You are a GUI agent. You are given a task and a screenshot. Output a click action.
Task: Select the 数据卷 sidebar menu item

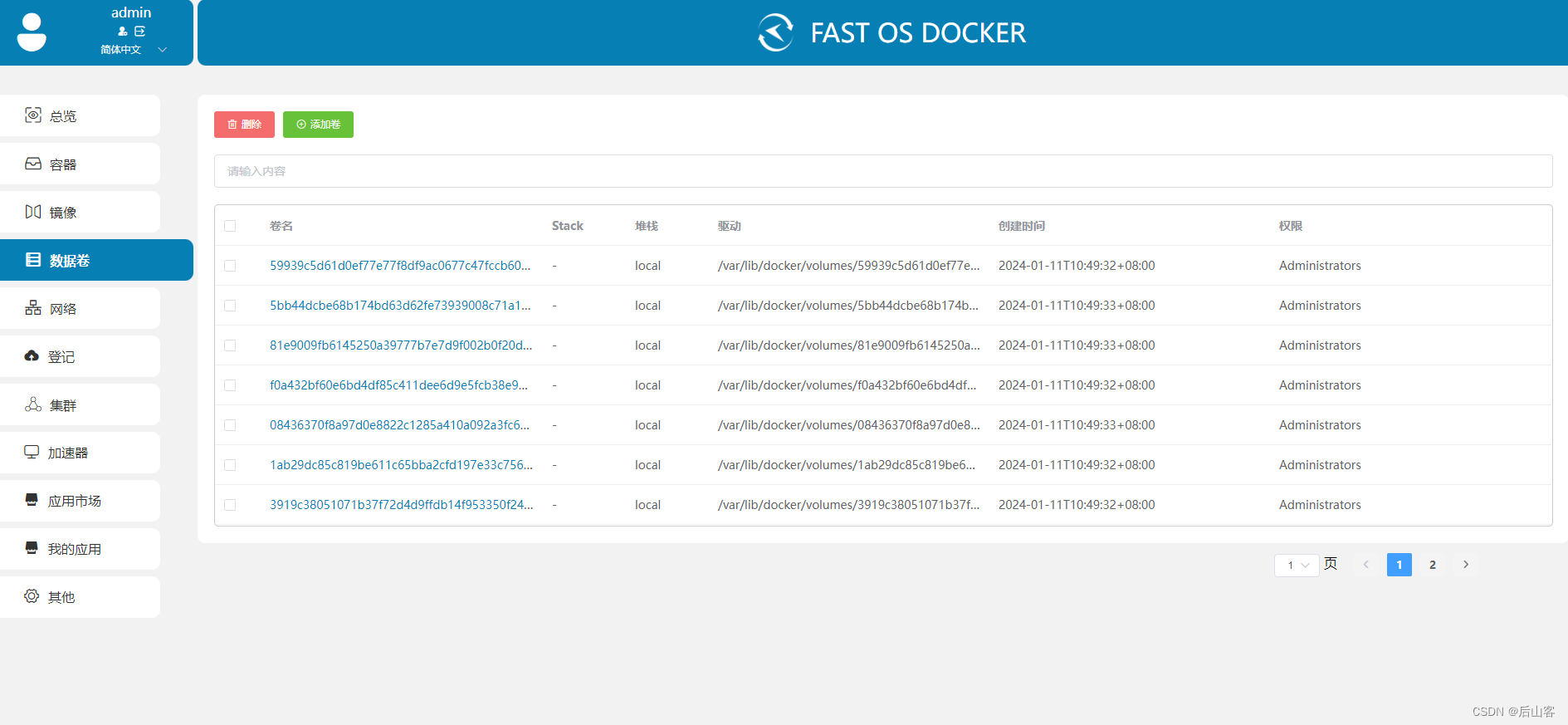coord(96,260)
